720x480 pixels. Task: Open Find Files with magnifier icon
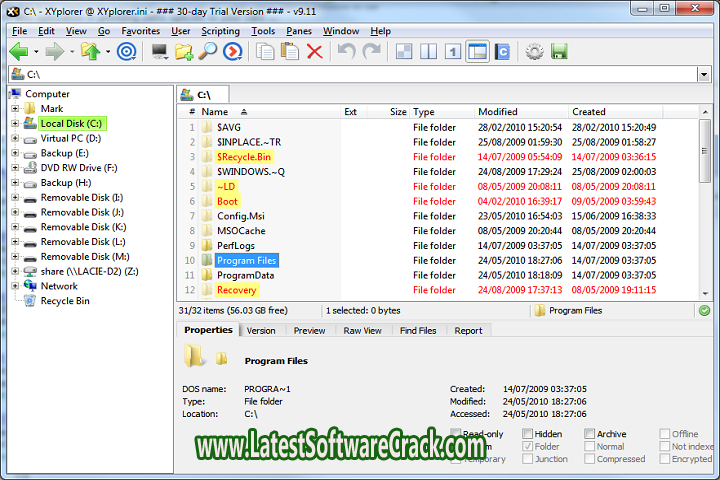[208, 51]
